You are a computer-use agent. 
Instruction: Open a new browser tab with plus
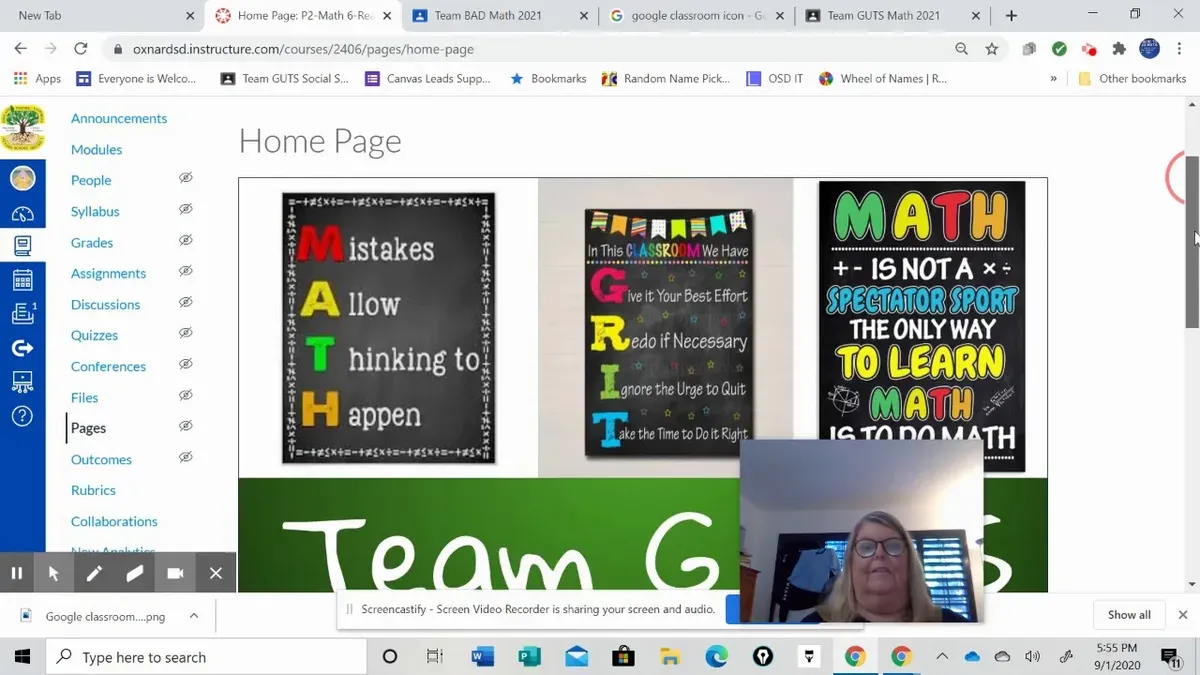pyautogui.click(x=1011, y=15)
